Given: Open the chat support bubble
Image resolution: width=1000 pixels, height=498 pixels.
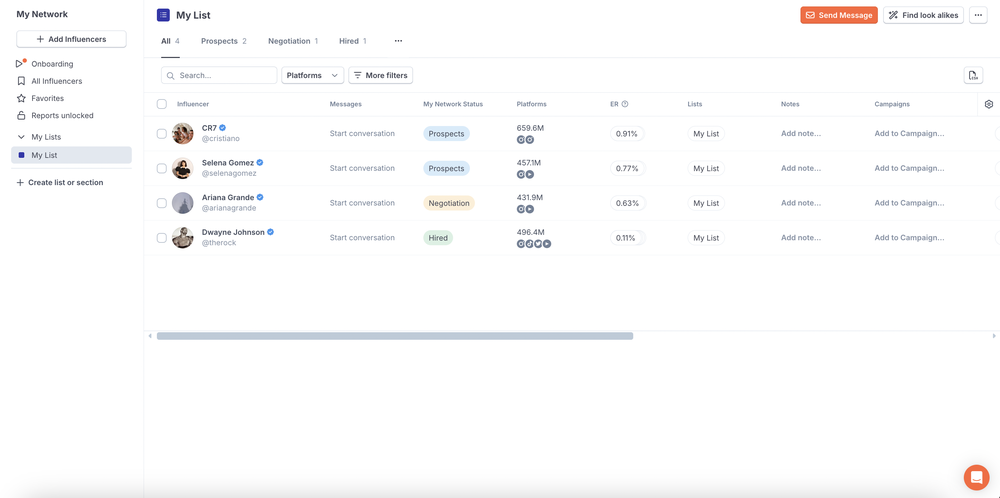Looking at the screenshot, I should pos(976,477).
